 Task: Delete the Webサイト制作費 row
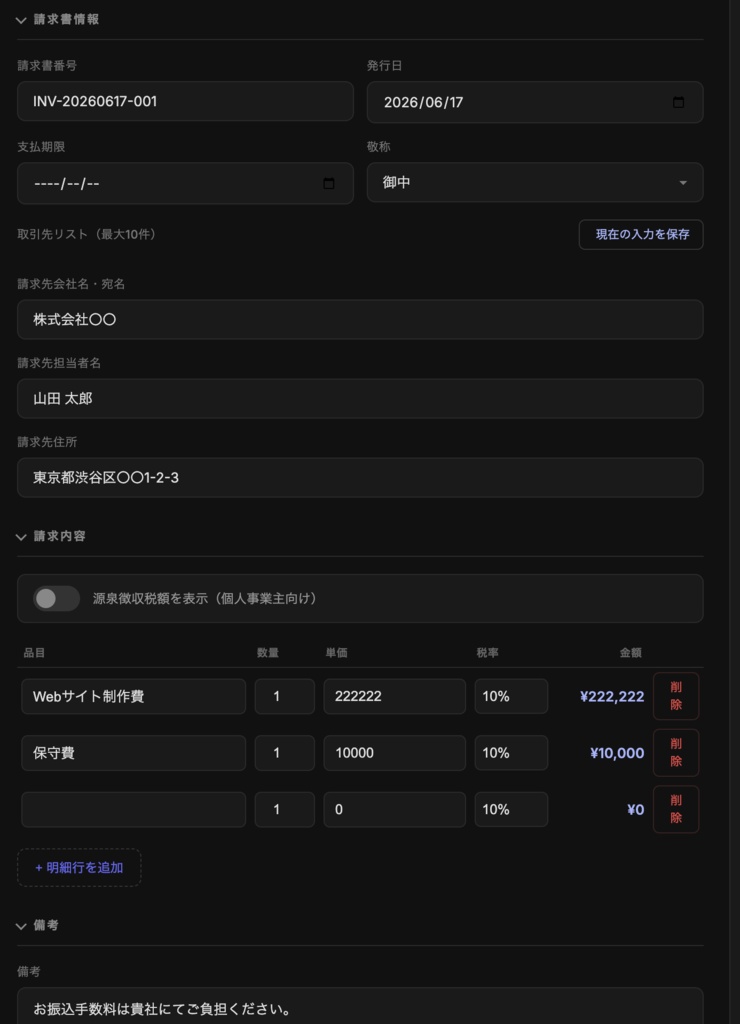click(x=676, y=696)
